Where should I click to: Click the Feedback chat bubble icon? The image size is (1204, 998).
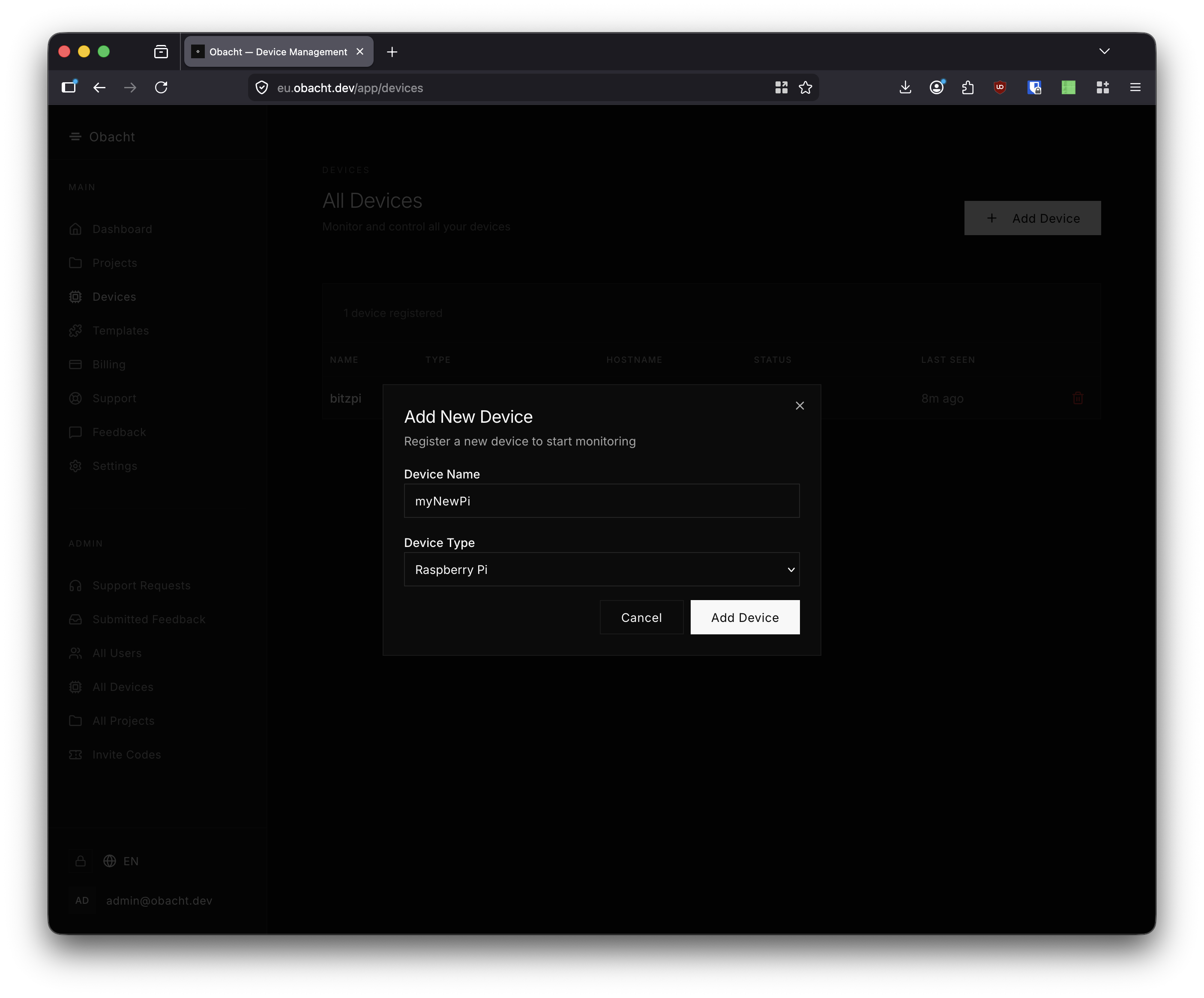[x=75, y=432]
